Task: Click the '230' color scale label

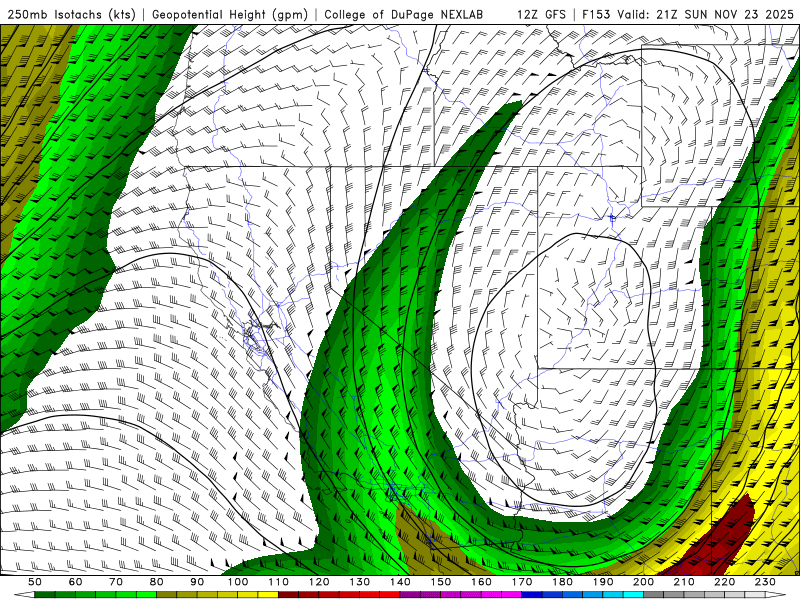Action: tap(765, 582)
